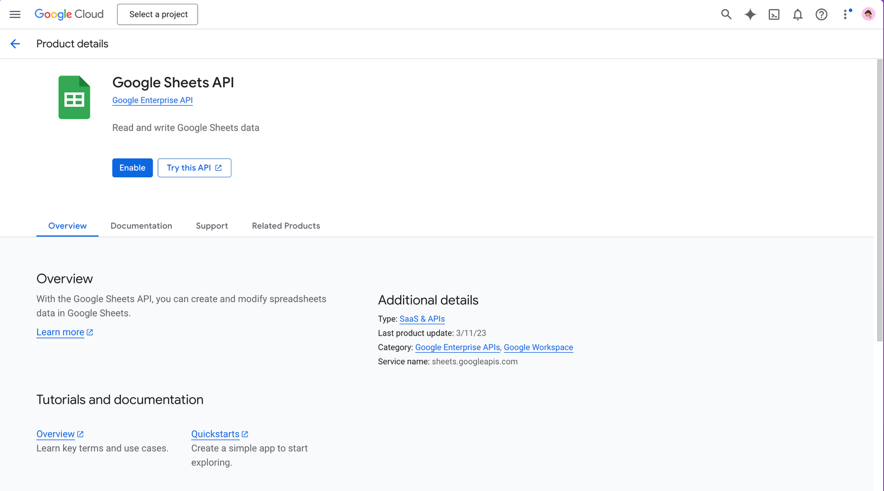
Task: Open the three-dot settings menu
Action: (845, 15)
